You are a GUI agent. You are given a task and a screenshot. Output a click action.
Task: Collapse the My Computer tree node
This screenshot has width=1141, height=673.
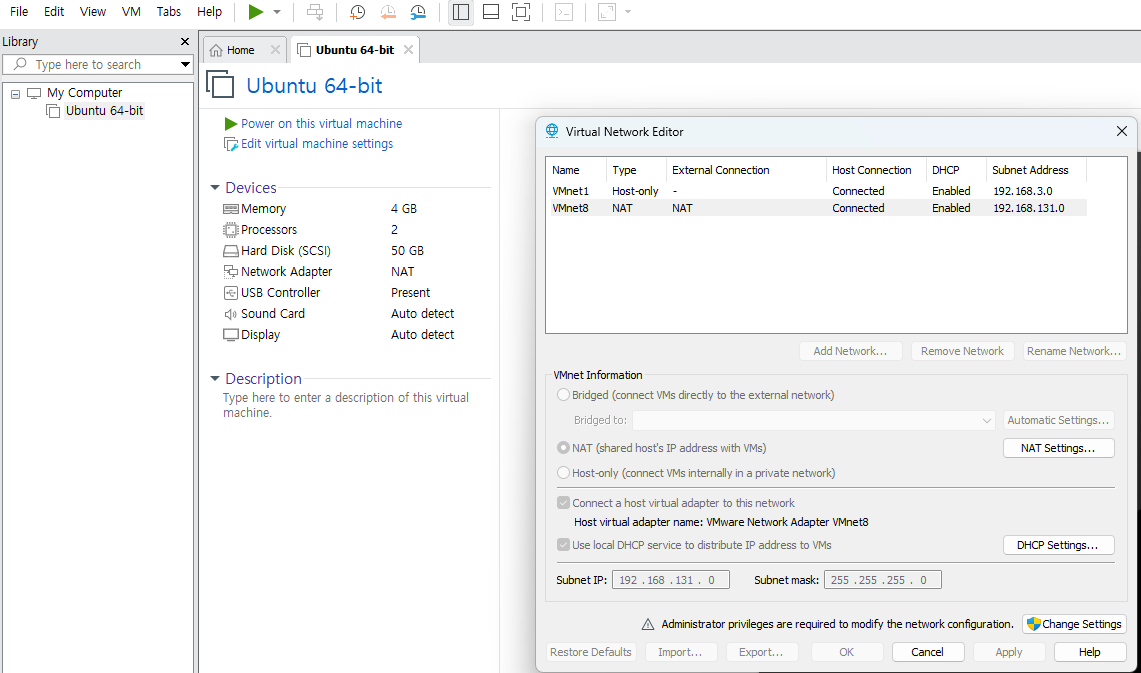[15, 94]
